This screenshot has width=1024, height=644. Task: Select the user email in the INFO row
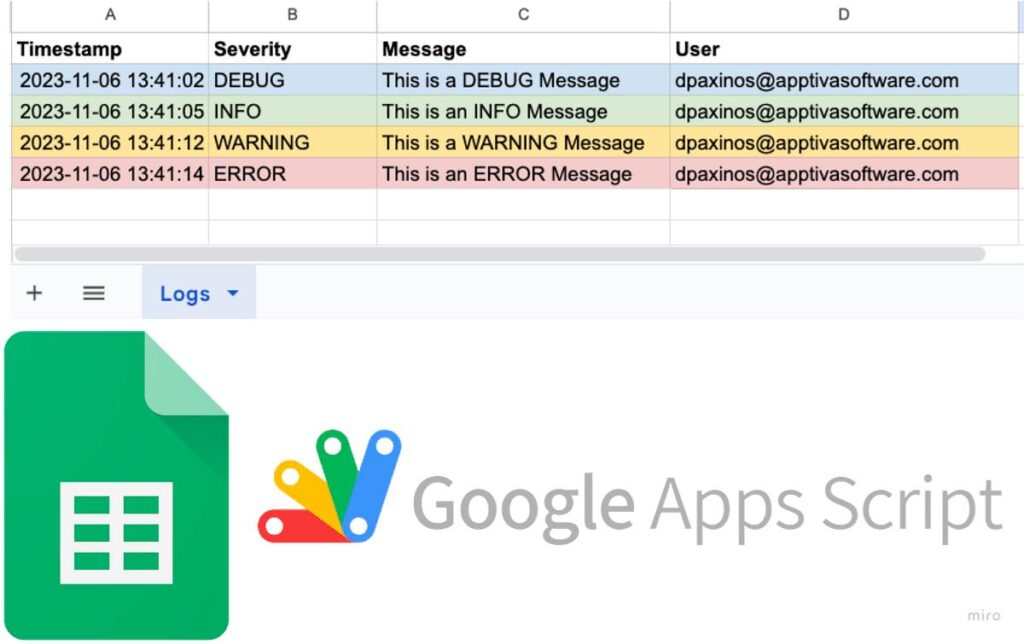844,112
